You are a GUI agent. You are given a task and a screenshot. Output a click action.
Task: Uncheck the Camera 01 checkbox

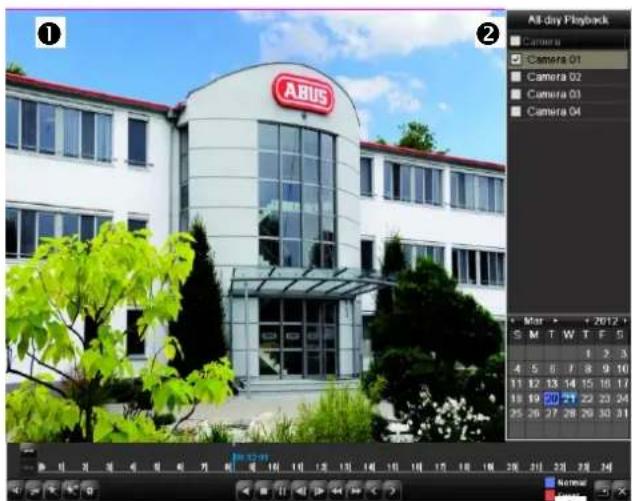(515, 60)
